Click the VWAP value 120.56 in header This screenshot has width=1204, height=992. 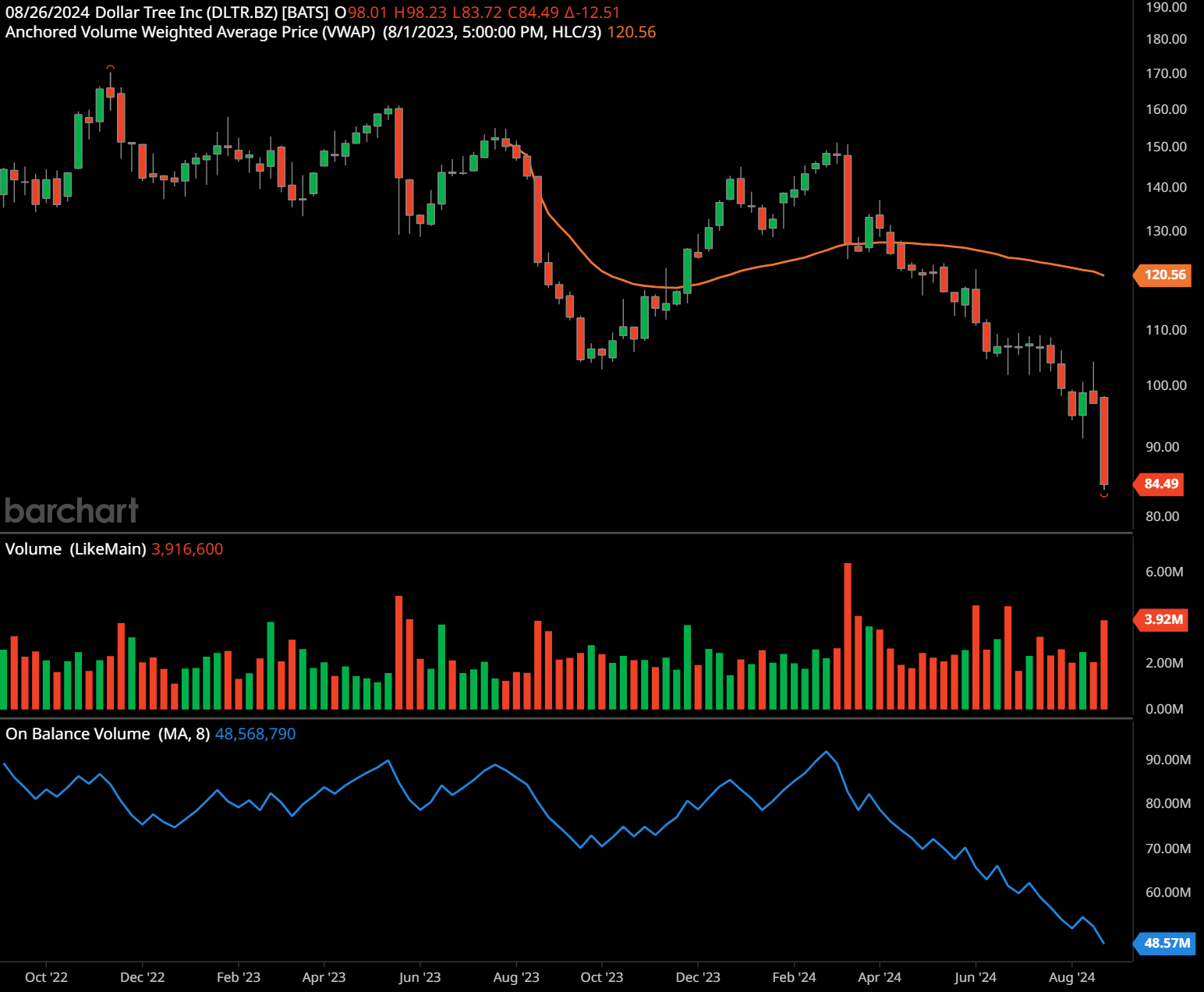[x=632, y=32]
